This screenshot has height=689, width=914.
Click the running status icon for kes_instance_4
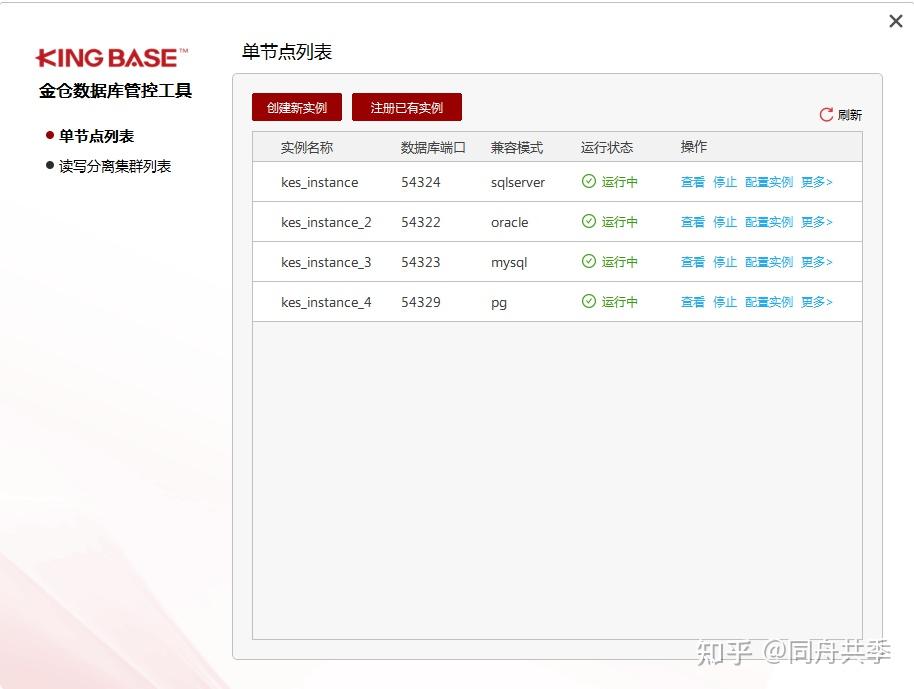(590, 302)
